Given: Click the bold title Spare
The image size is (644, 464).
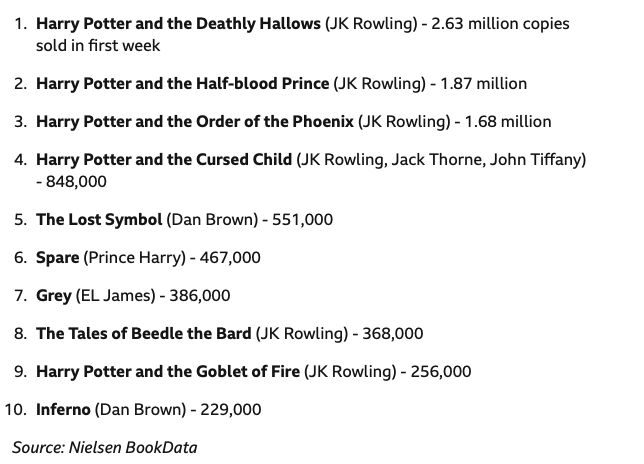Looking at the screenshot, I should coord(57,258).
